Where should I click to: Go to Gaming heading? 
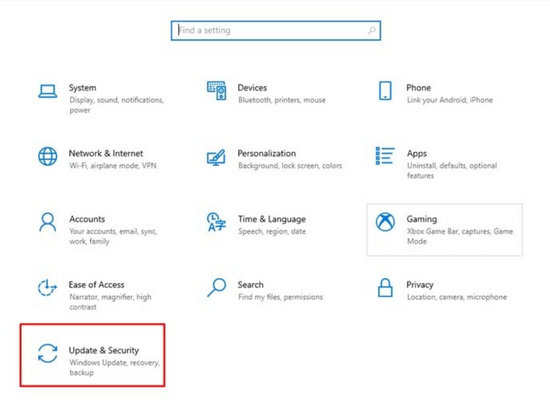point(422,219)
